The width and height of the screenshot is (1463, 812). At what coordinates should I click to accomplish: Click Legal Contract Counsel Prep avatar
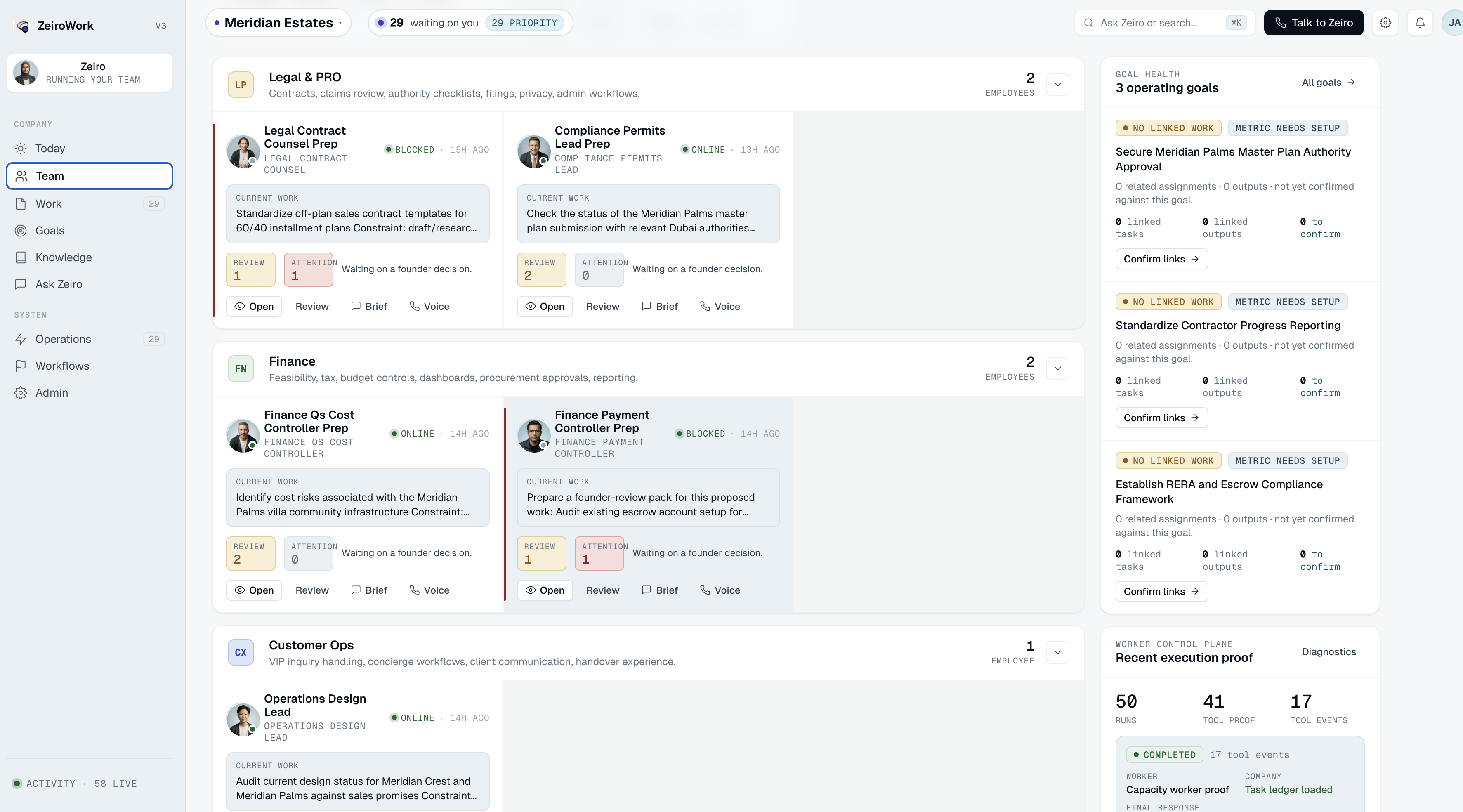click(243, 151)
